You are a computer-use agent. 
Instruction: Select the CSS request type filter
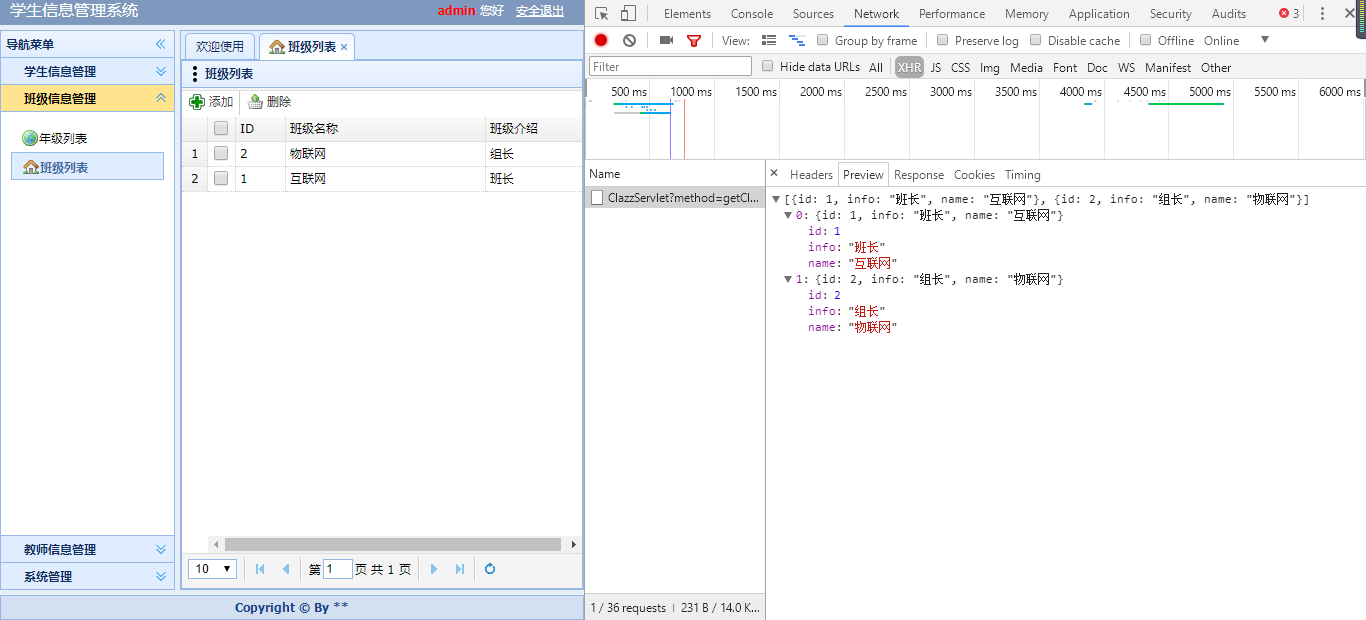coord(960,67)
